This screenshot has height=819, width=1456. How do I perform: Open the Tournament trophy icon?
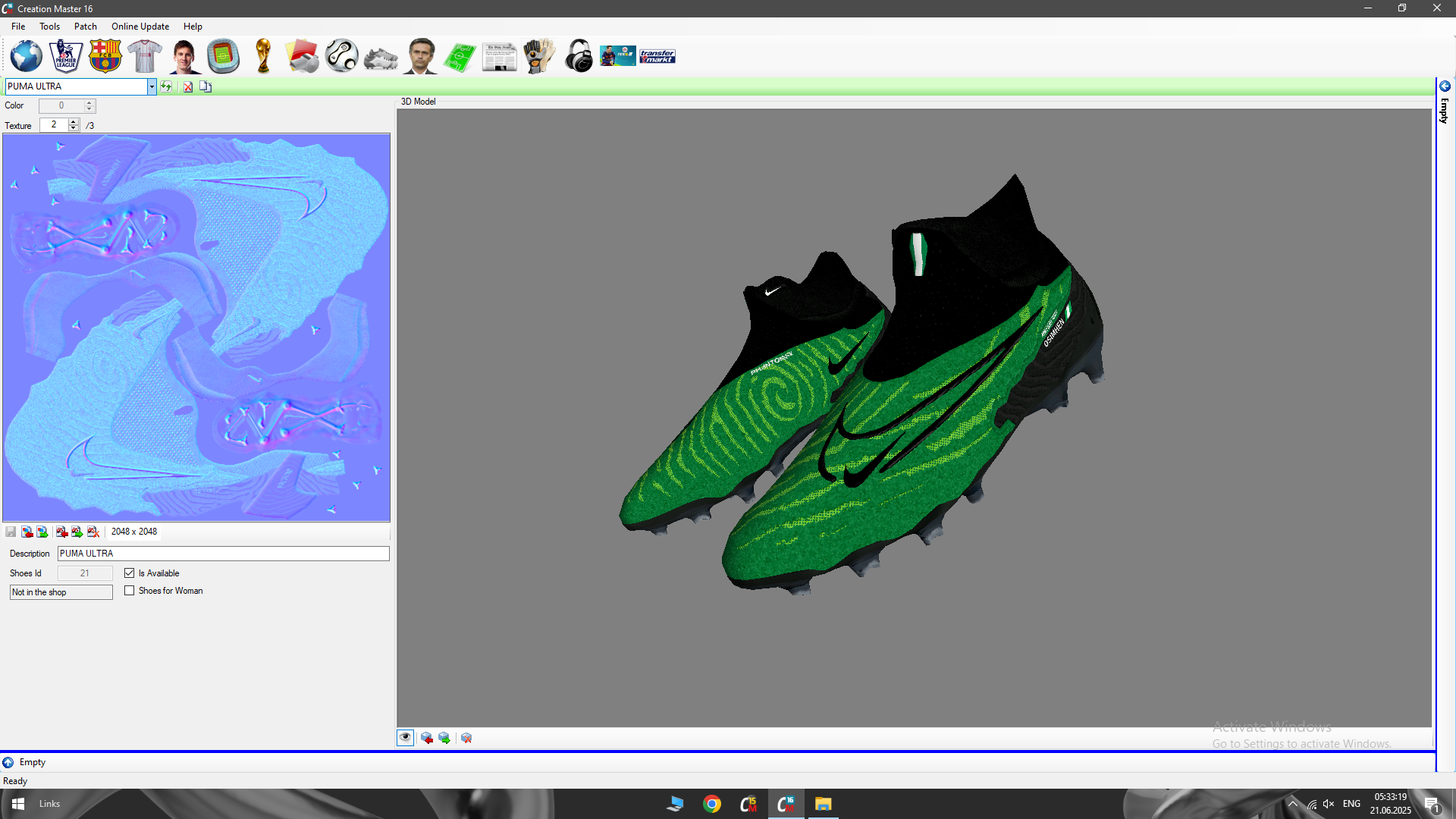[x=263, y=56]
